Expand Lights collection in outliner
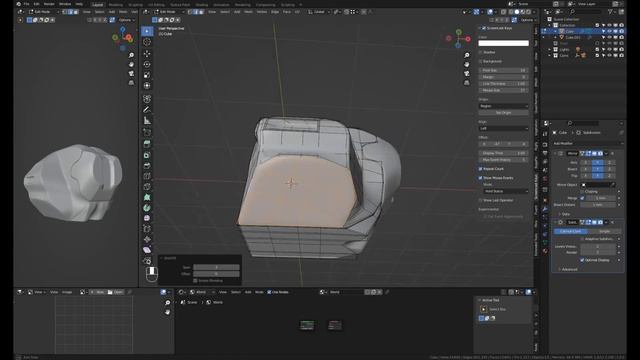 coord(550,49)
